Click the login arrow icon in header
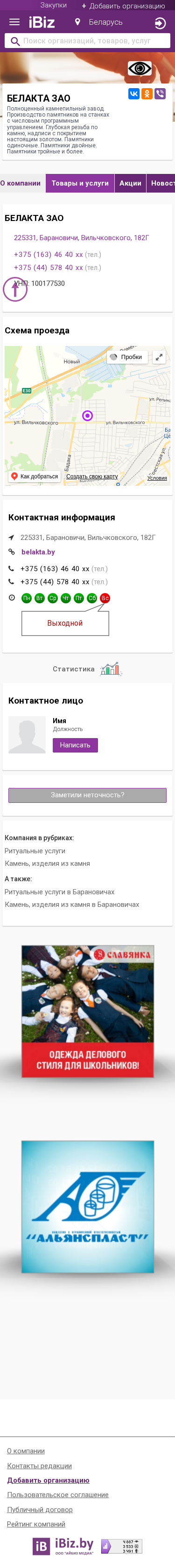The width and height of the screenshot is (175, 1568). (x=160, y=23)
